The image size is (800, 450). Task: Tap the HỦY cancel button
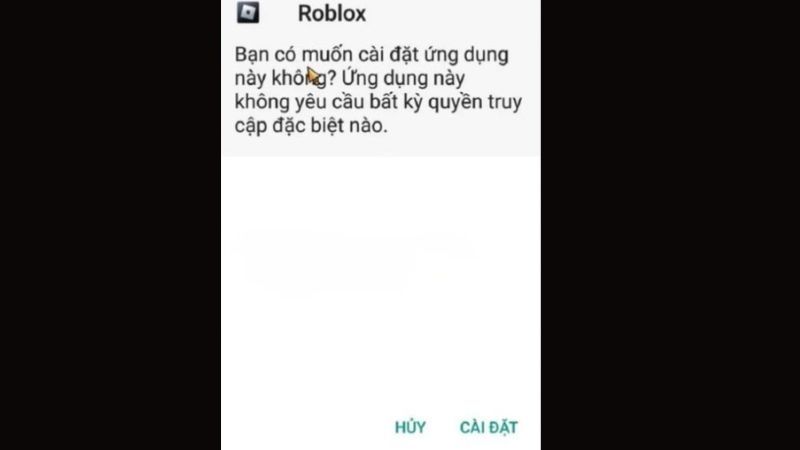410,427
